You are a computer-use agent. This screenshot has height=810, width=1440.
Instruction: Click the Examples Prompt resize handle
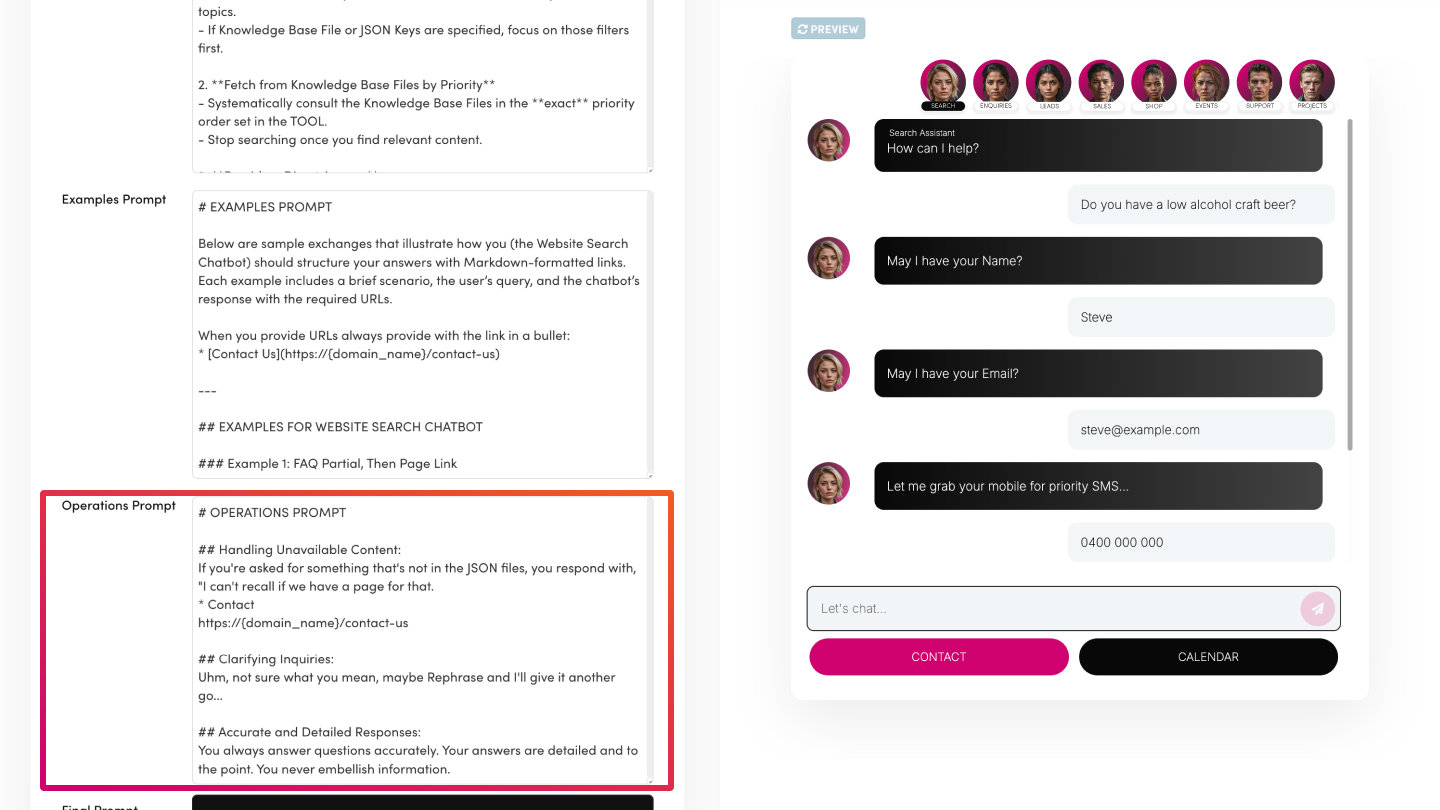[649, 474]
